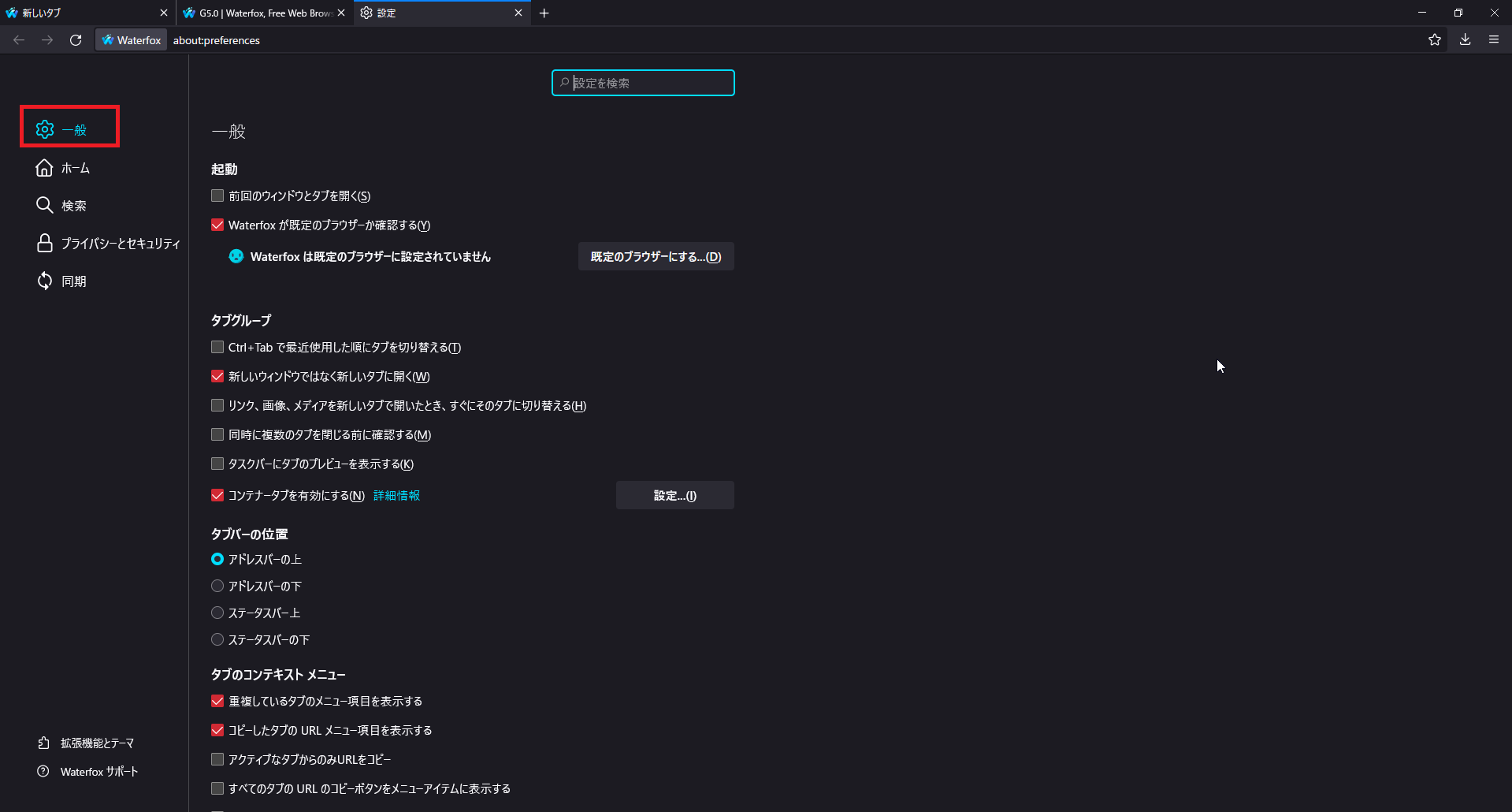The width and height of the screenshot is (1512, 812).
Task: Click the search icon inside settings search box
Action: pyautogui.click(x=564, y=83)
